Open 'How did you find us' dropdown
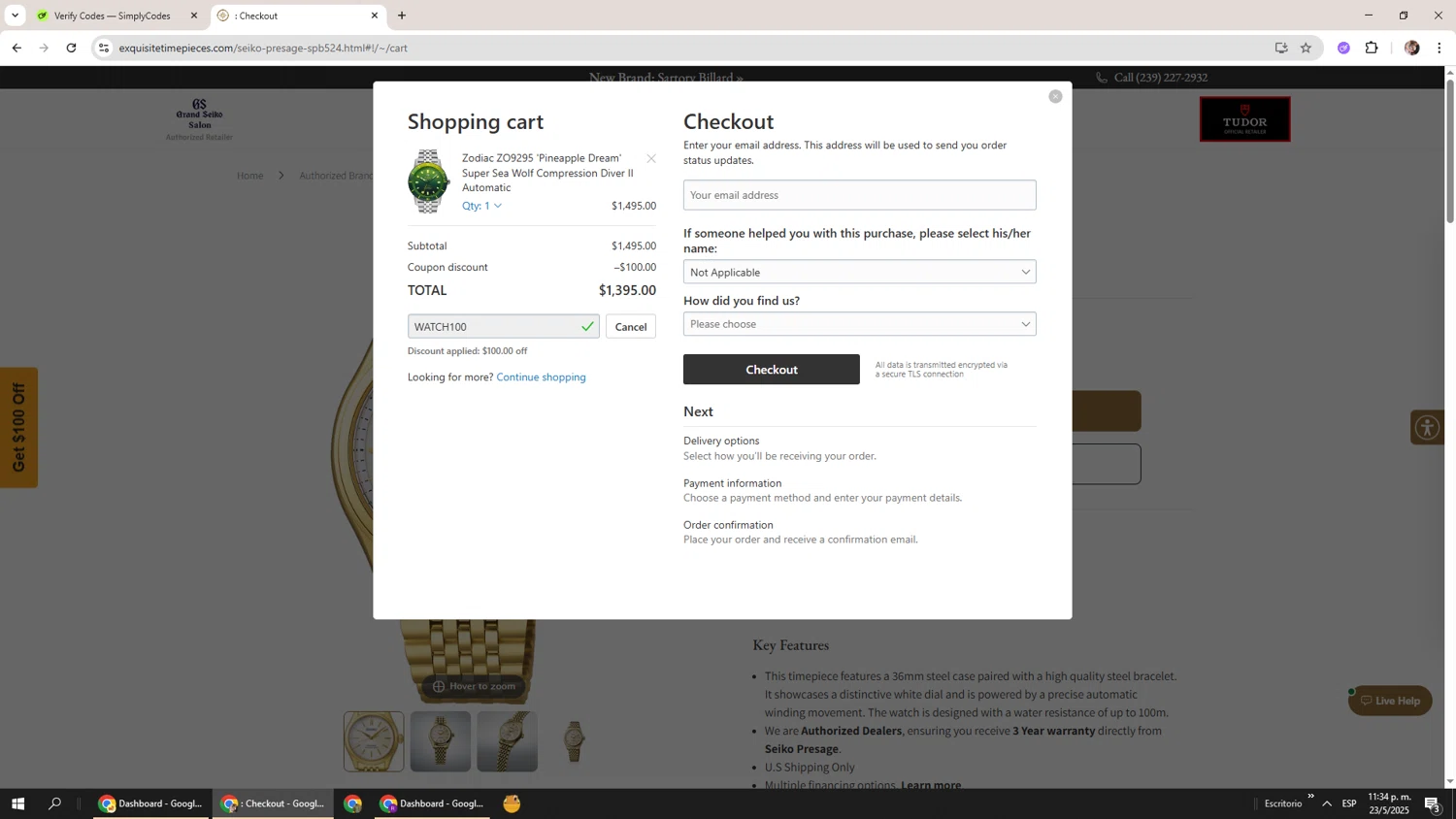Screen dimensions: 1456x819 pos(859,324)
